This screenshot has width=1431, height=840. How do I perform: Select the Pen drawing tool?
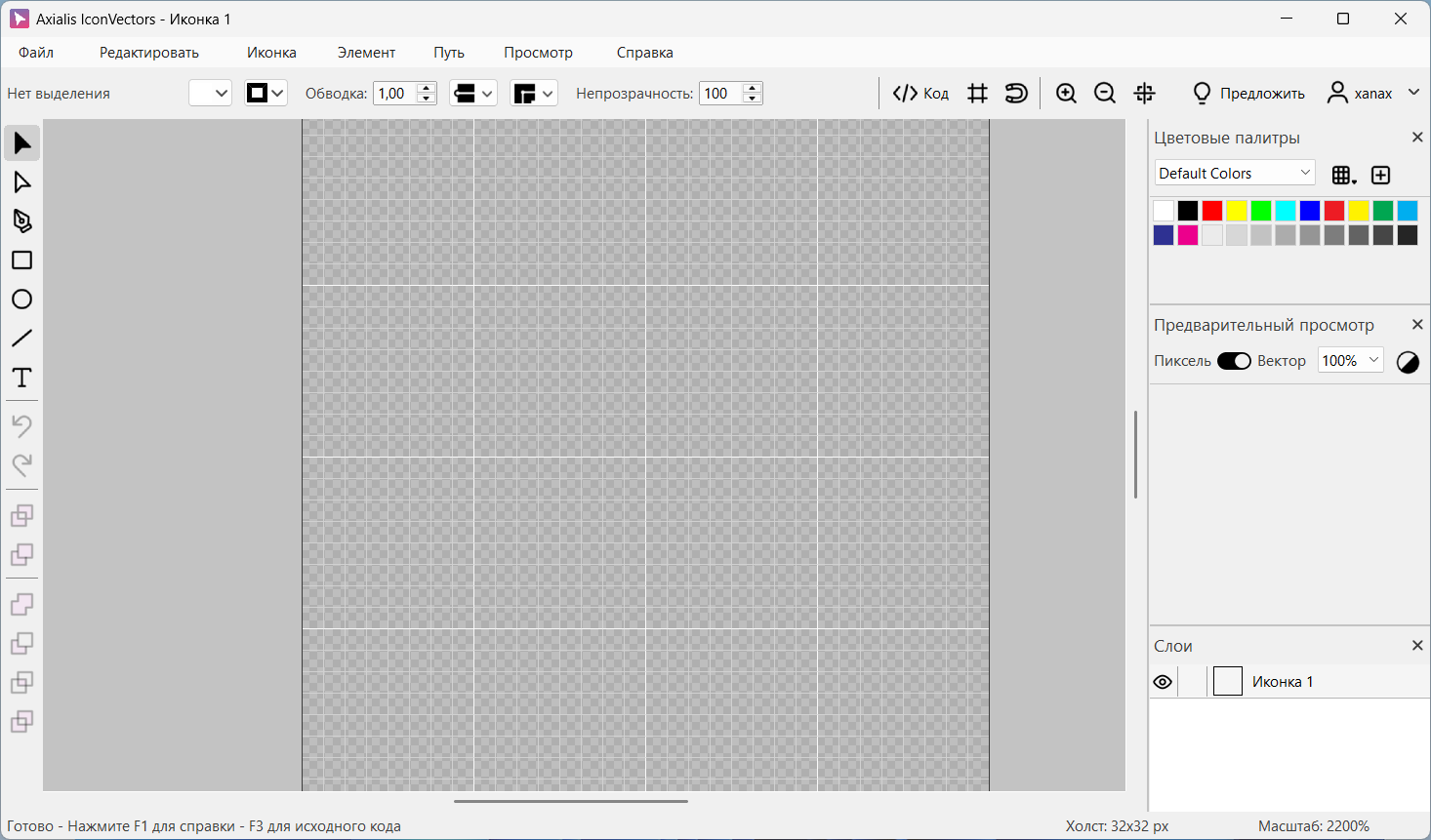click(x=21, y=221)
